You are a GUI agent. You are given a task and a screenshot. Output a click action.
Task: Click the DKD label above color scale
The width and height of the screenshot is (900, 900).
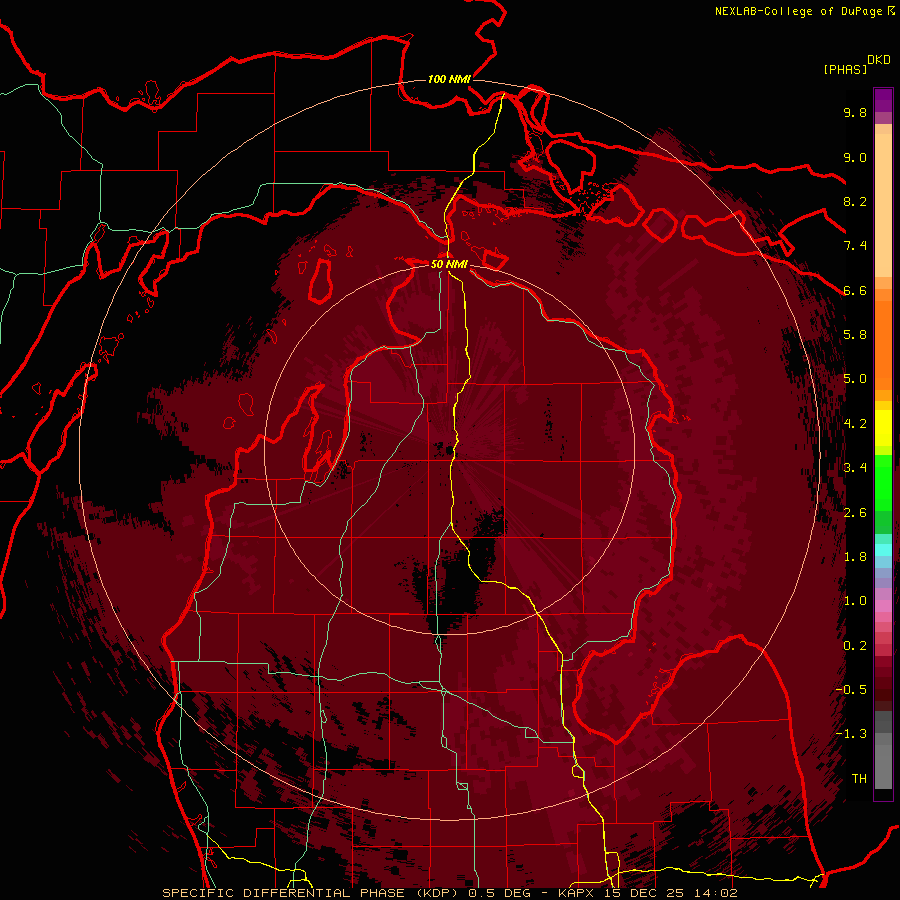pyautogui.click(x=879, y=60)
